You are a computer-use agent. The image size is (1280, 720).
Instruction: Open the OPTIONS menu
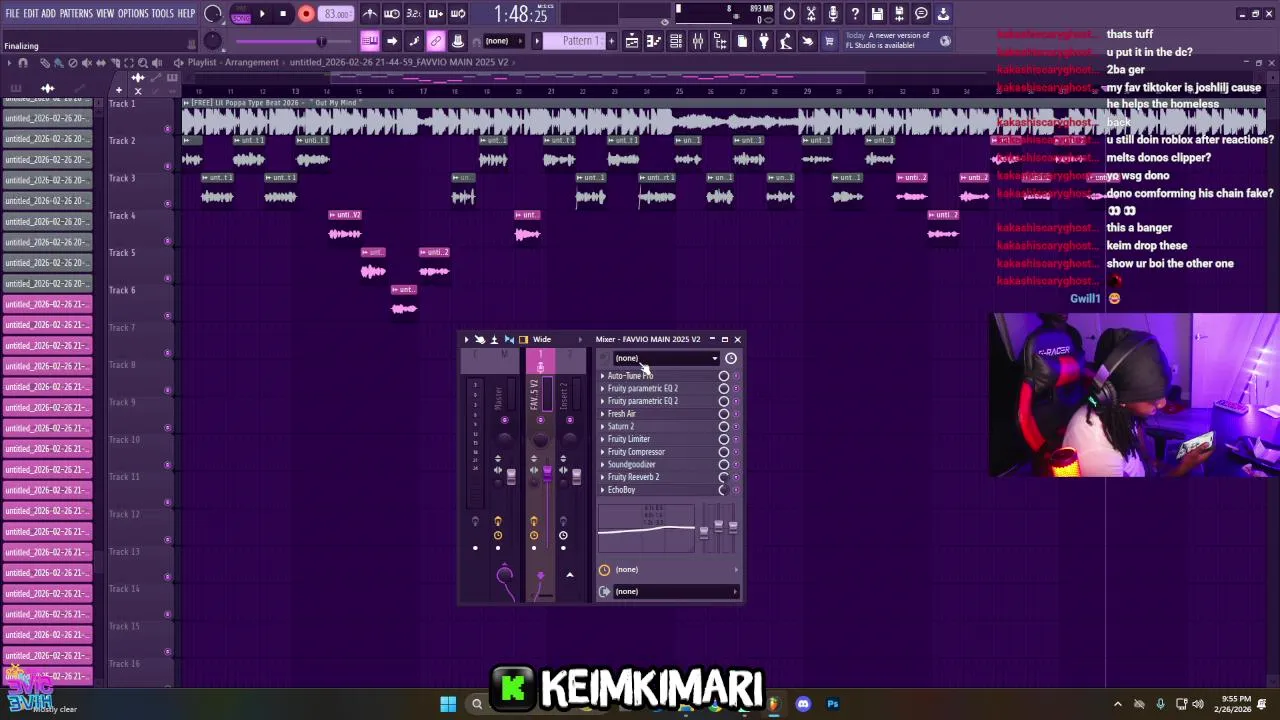(x=133, y=14)
